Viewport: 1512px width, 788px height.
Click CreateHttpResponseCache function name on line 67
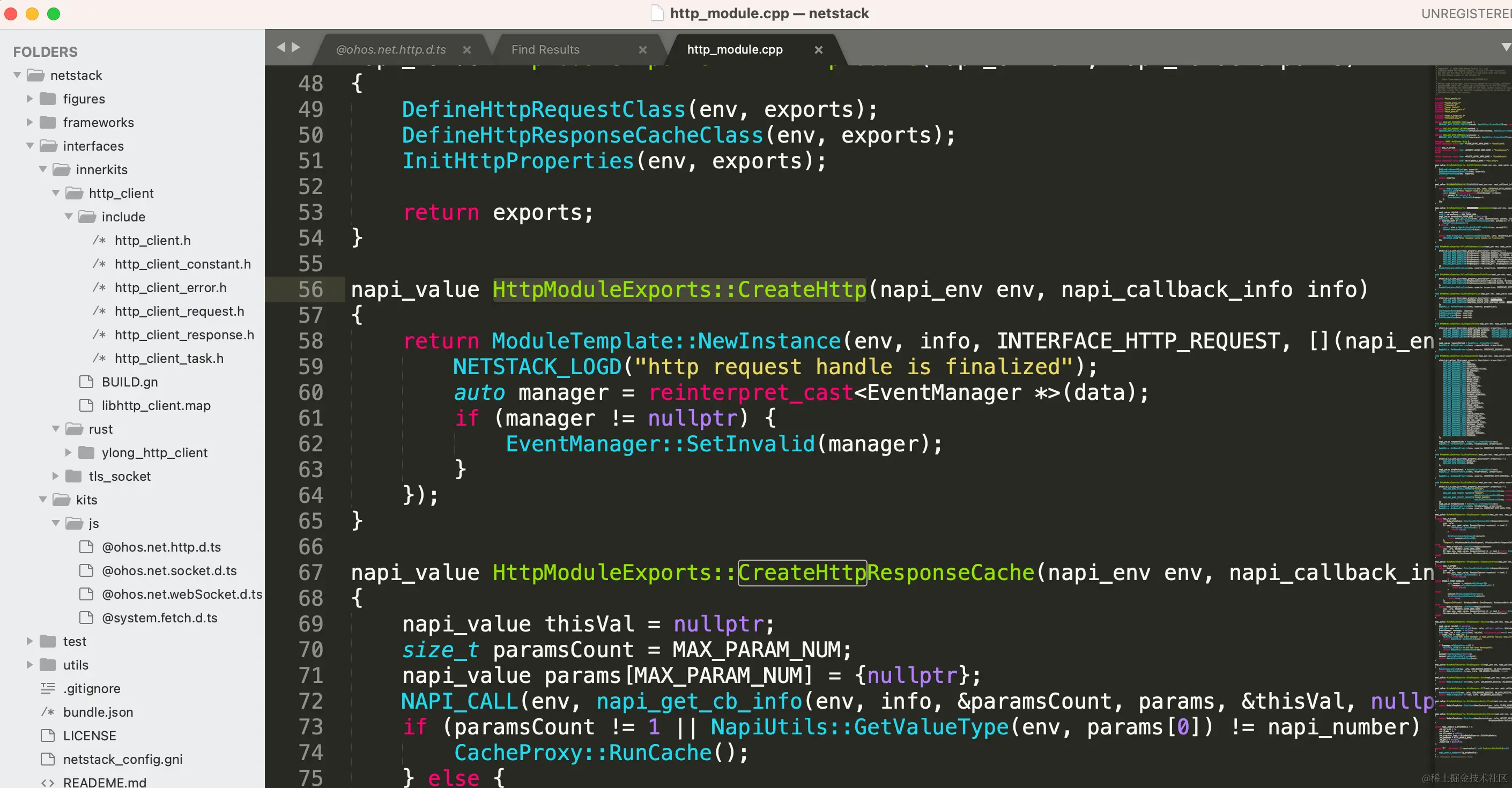(x=886, y=572)
